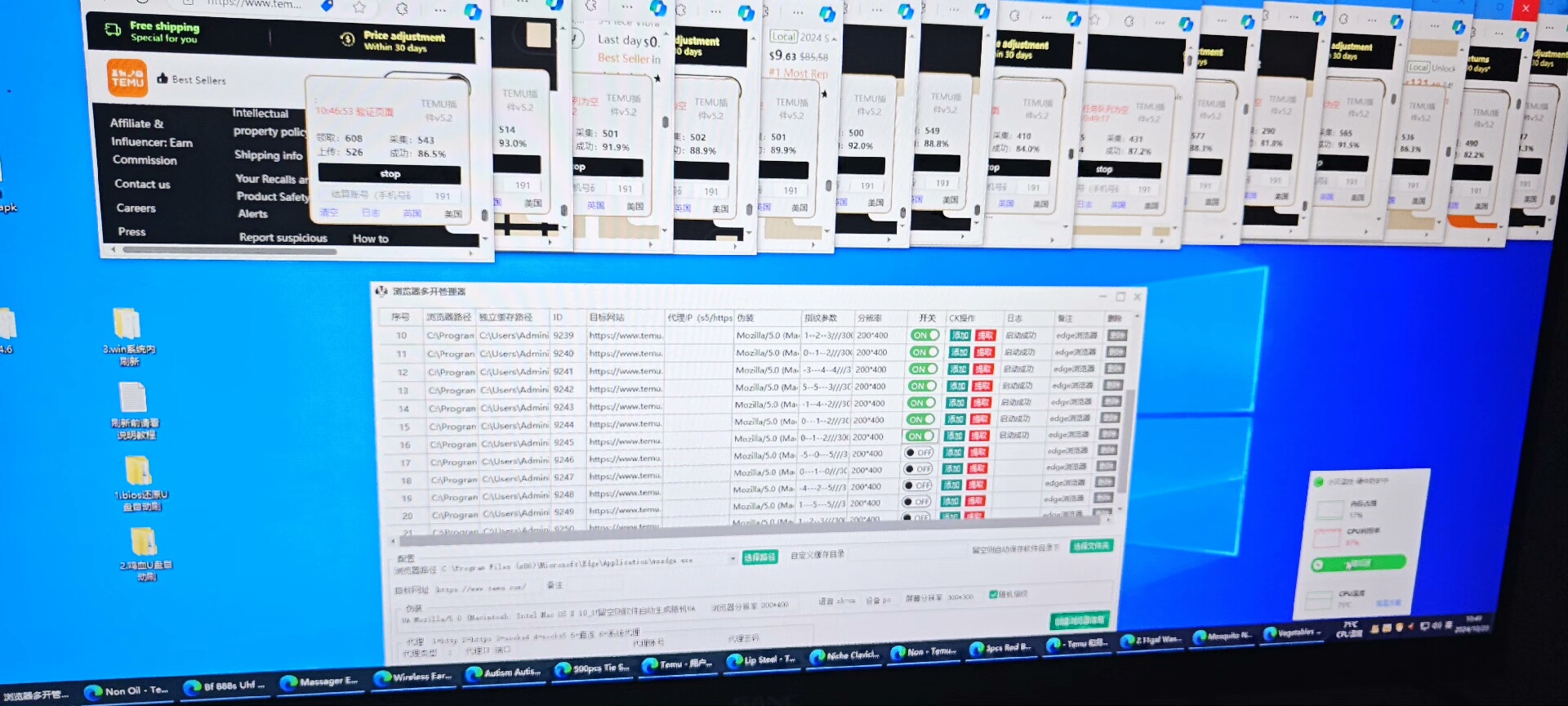This screenshot has width=1568, height=706.
Task: Click the Temu logo in the front browser window
Action: [x=127, y=78]
